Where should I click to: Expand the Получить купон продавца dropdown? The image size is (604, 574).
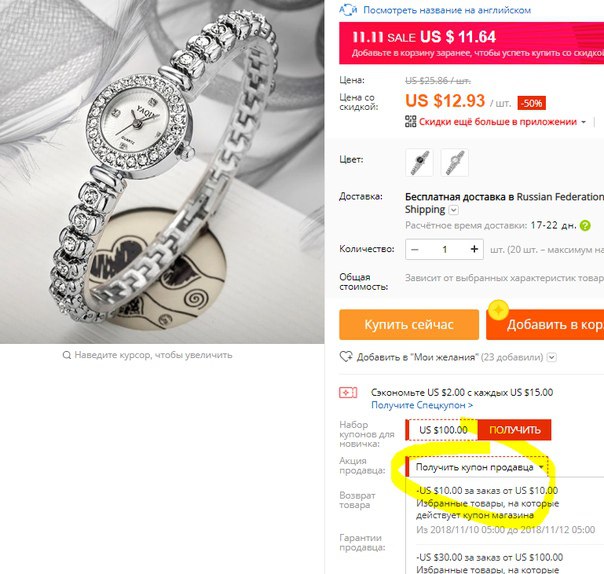(477, 467)
